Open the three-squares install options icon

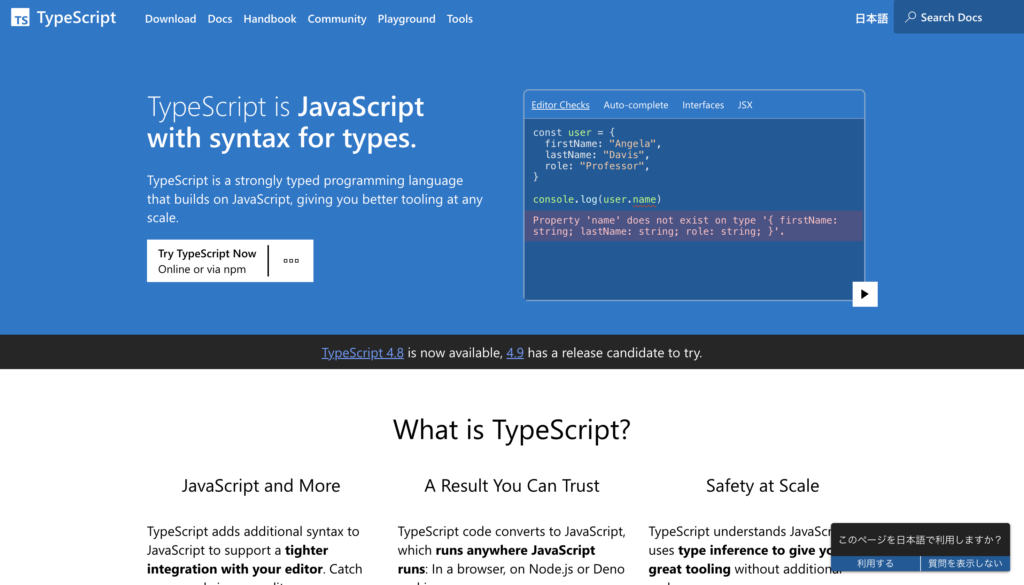click(x=291, y=261)
